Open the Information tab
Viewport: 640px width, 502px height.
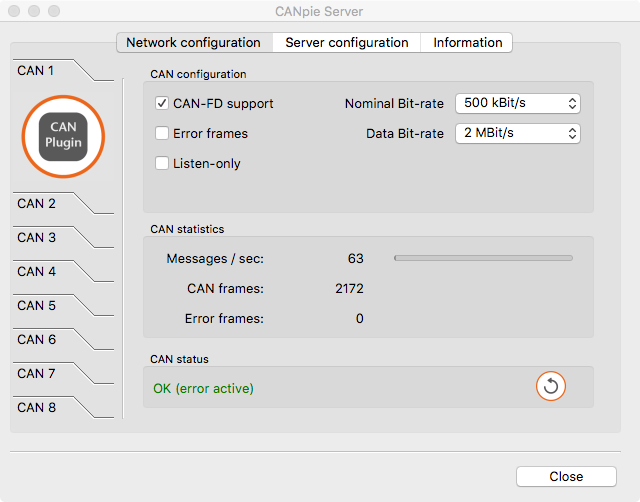coord(467,42)
